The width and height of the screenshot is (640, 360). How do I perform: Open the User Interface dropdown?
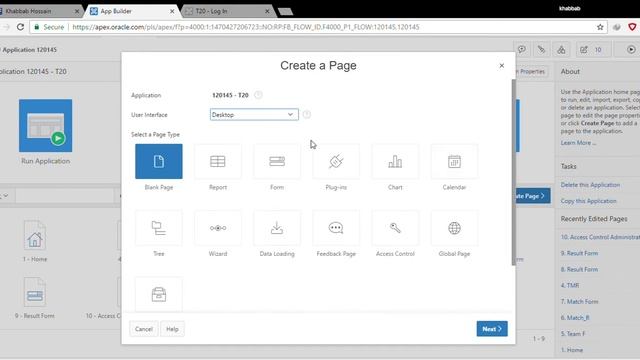[254, 115]
